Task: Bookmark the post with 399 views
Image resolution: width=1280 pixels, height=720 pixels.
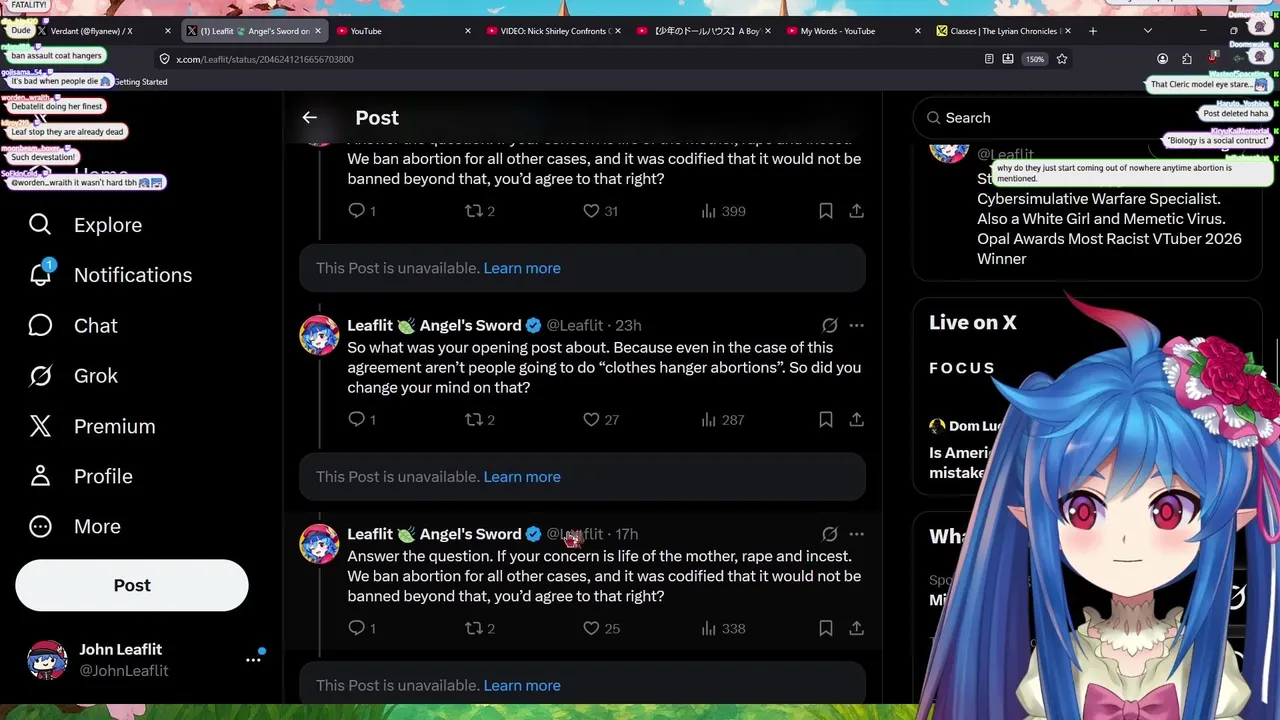Action: [826, 211]
